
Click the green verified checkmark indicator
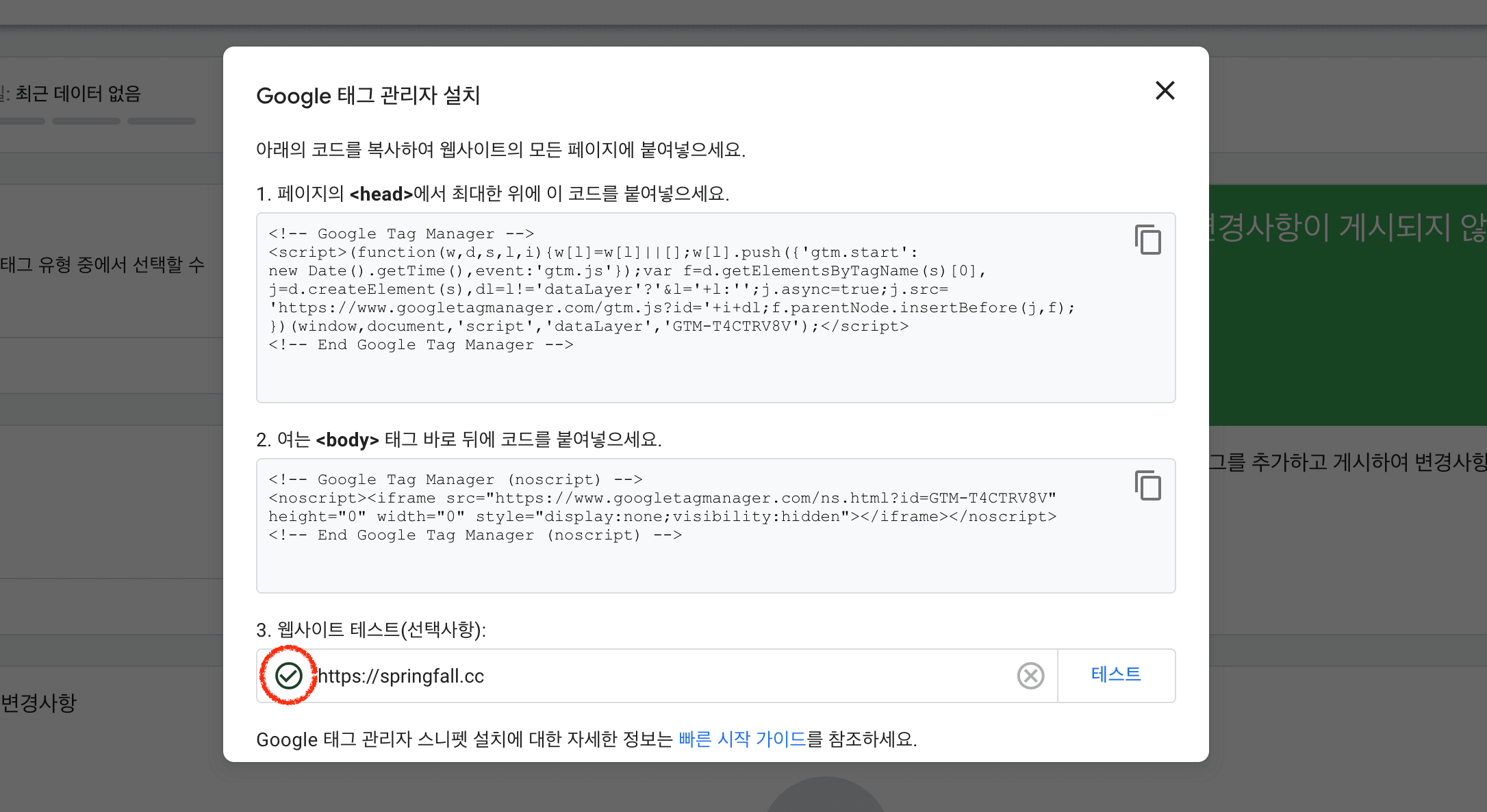[x=288, y=676]
